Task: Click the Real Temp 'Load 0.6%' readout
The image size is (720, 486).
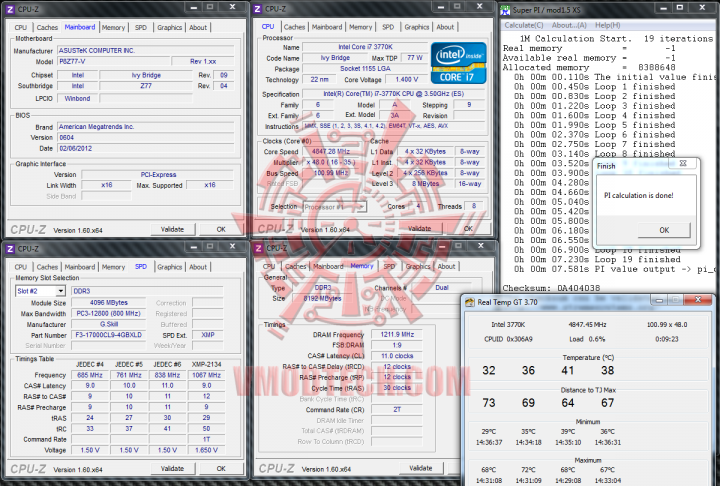Action: point(587,339)
